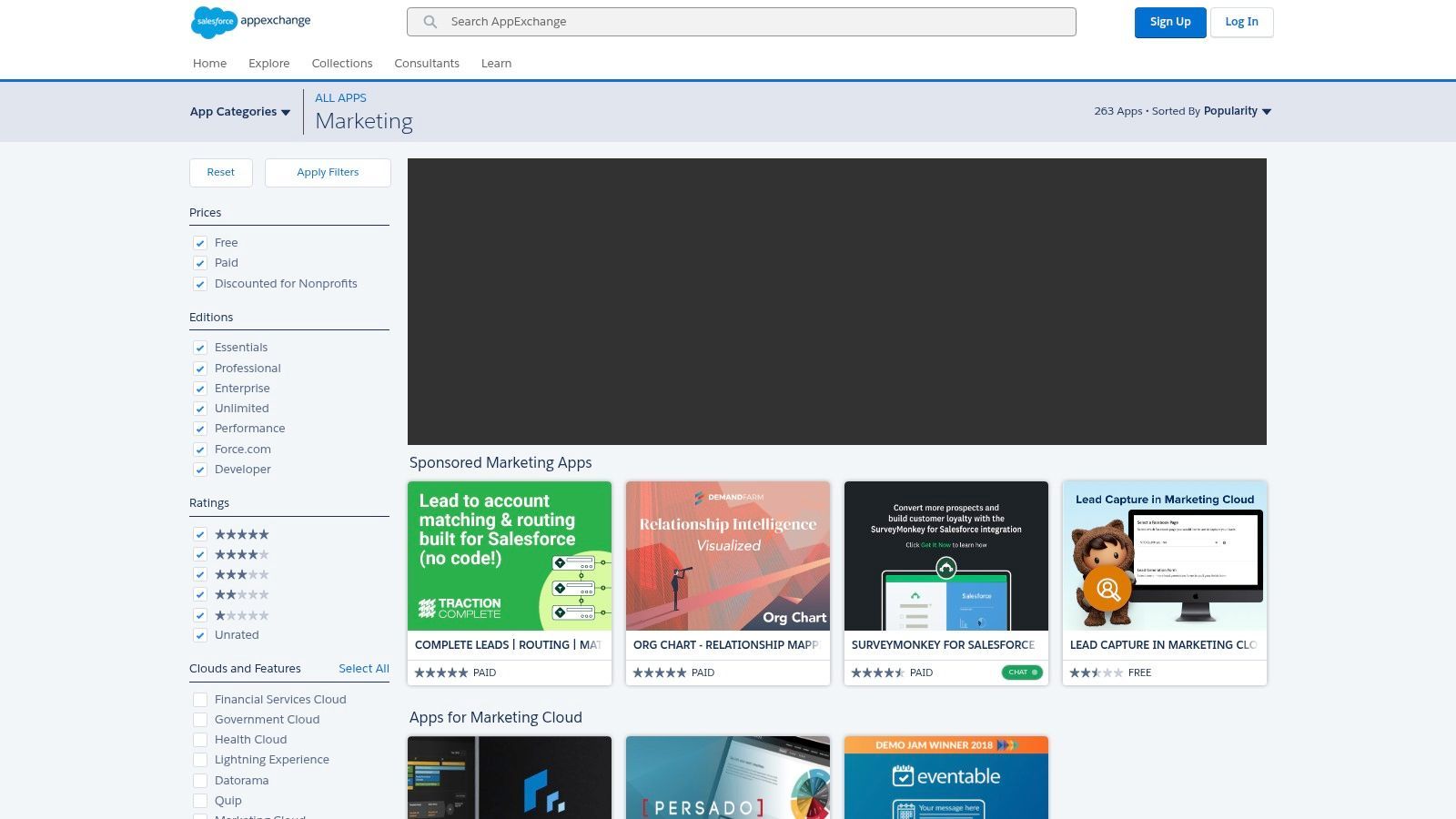Image resolution: width=1456 pixels, height=819 pixels.
Task: Switch to the Collections section
Action: tap(342, 63)
